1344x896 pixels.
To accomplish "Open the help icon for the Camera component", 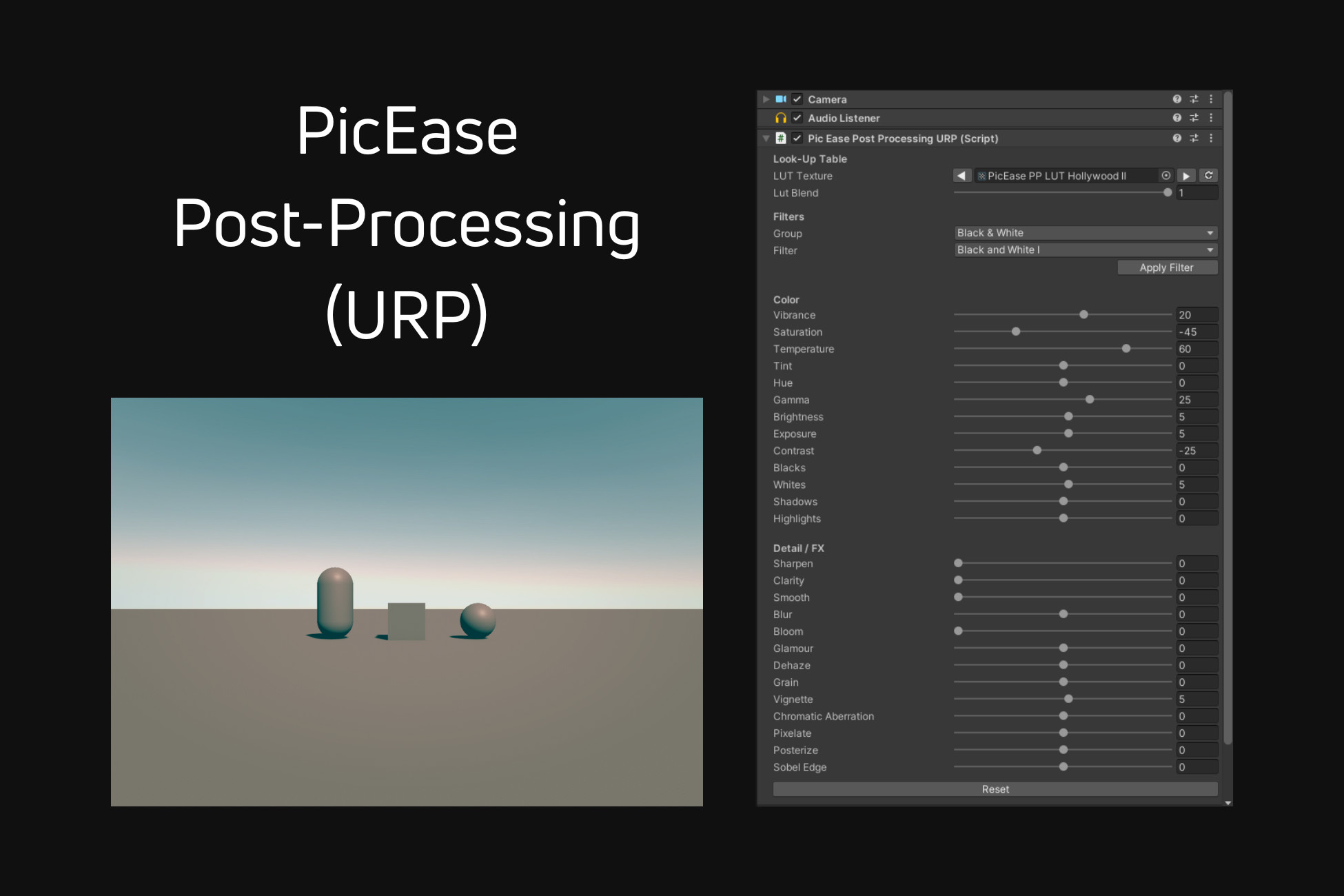I will tap(1177, 99).
